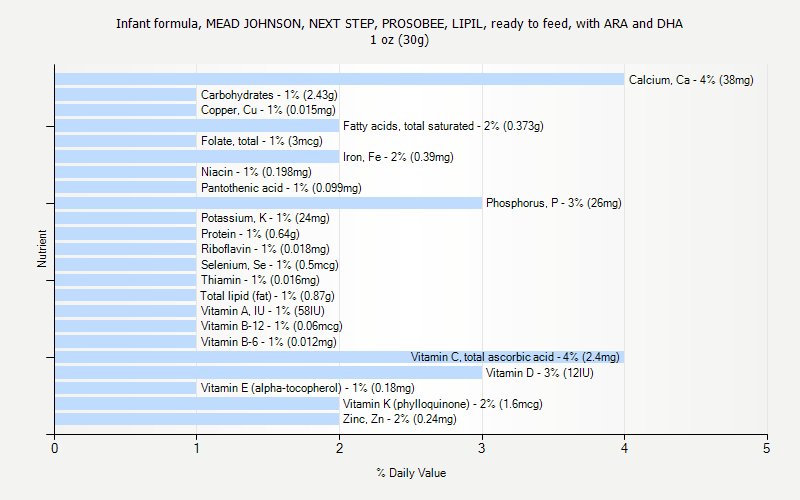The image size is (800, 500).
Task: Click 'Vitamin B-12 - 1% (0.06mcg)' label
Action: tap(271, 326)
